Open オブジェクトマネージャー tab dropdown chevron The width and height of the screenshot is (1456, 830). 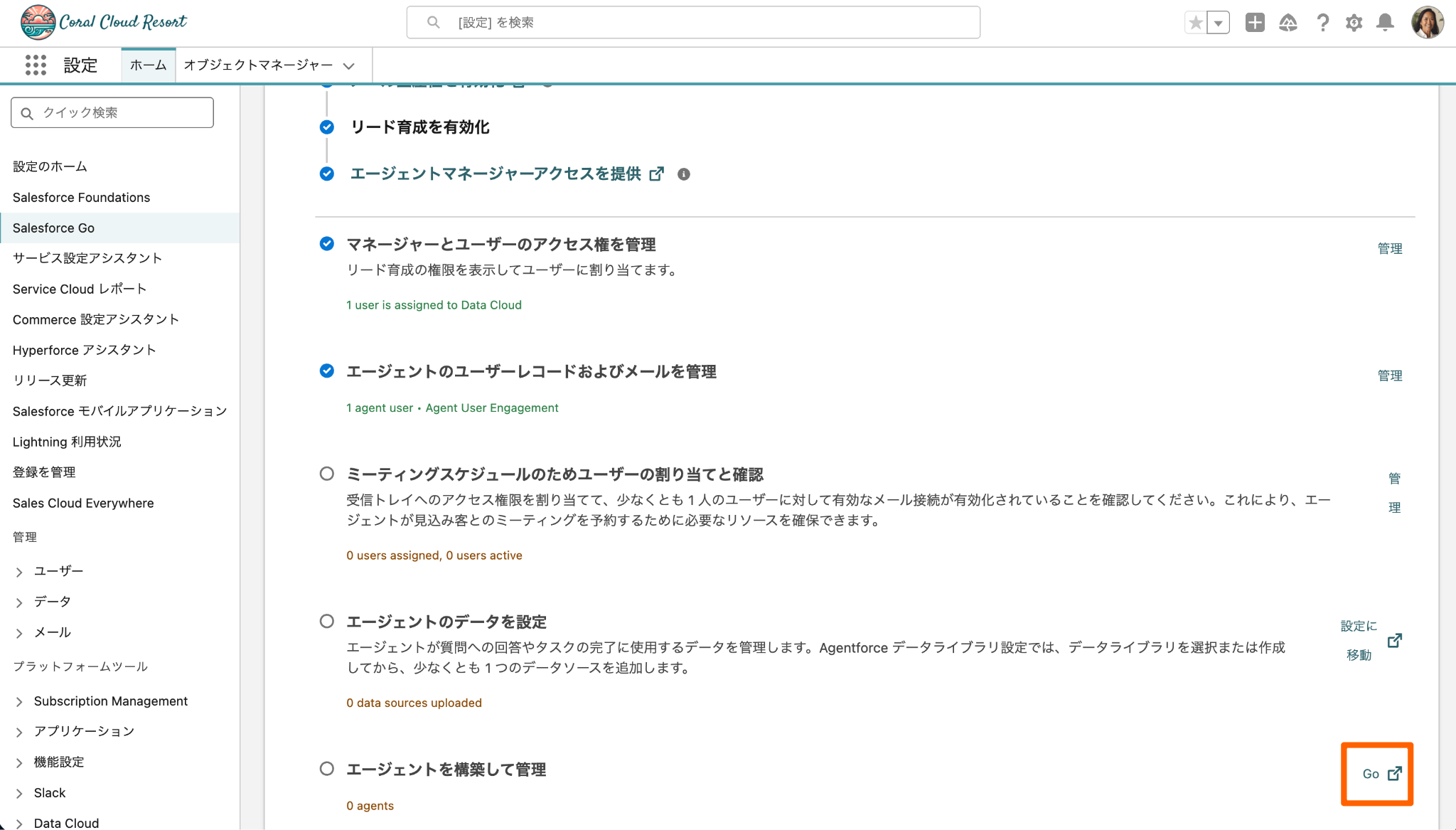(348, 66)
